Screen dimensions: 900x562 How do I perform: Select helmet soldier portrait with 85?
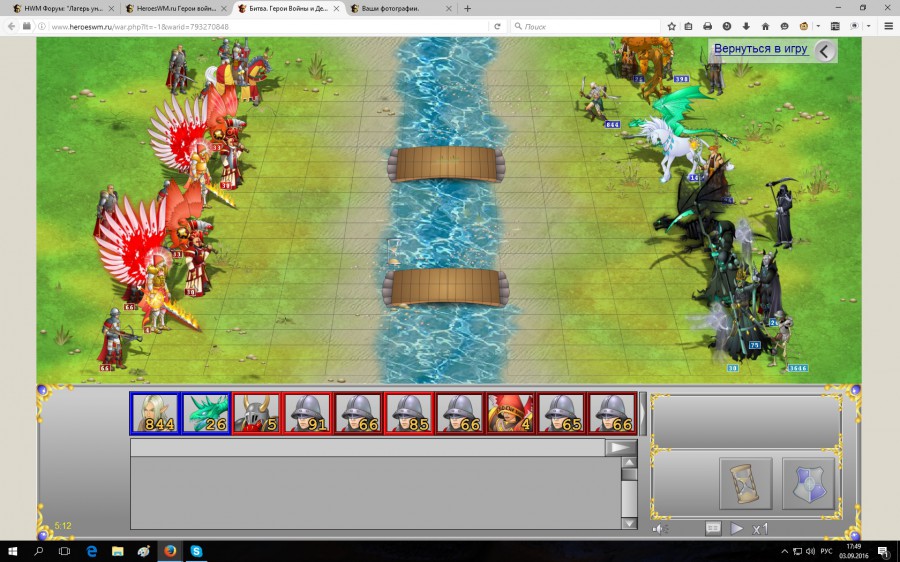(x=409, y=413)
